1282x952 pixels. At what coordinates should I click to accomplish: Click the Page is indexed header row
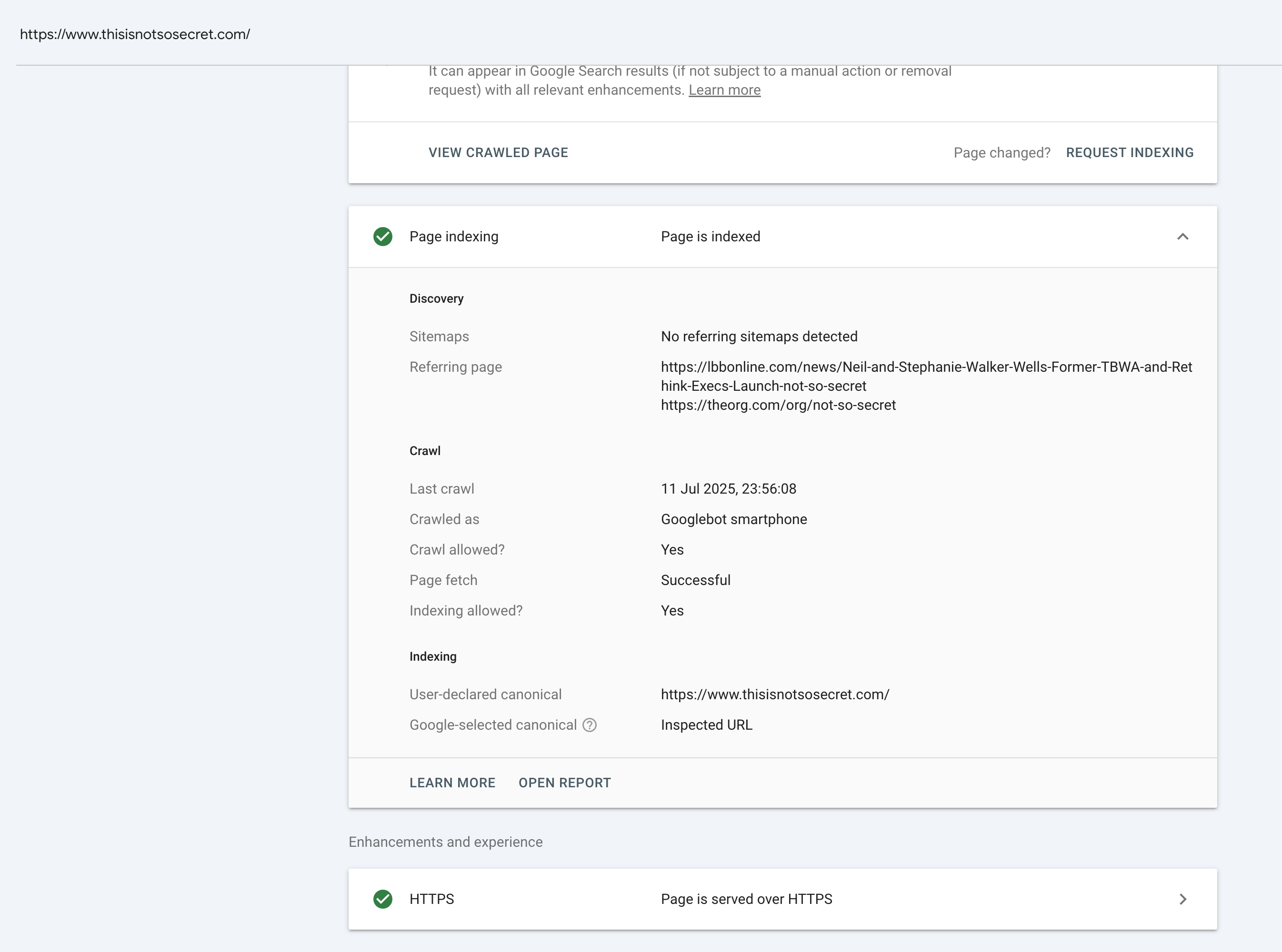[710, 237]
